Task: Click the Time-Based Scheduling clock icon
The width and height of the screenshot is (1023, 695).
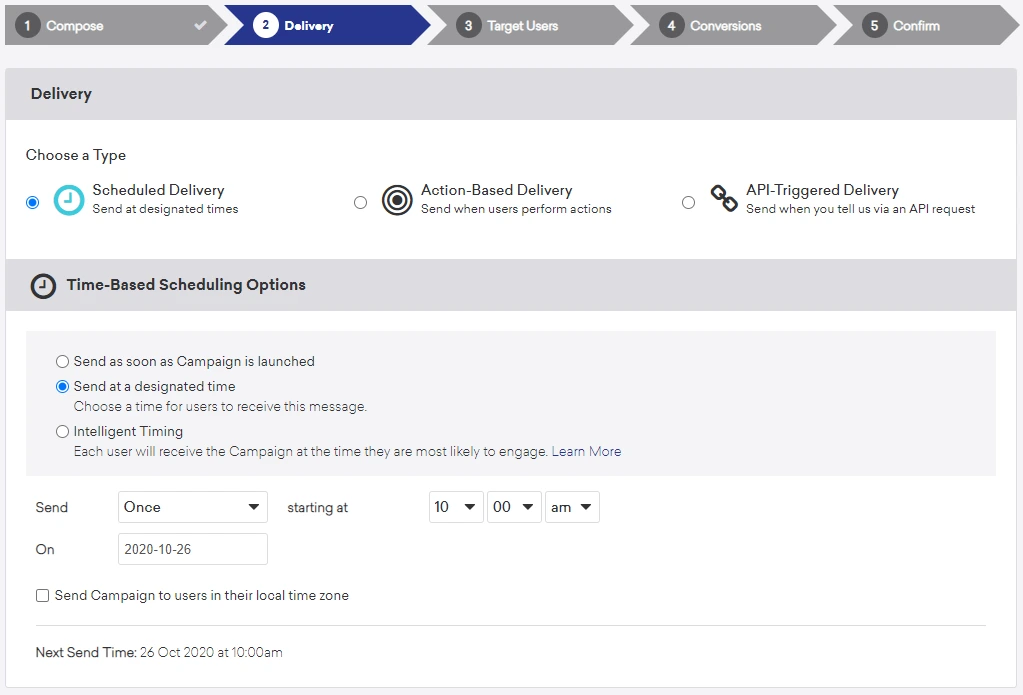Action: point(43,286)
